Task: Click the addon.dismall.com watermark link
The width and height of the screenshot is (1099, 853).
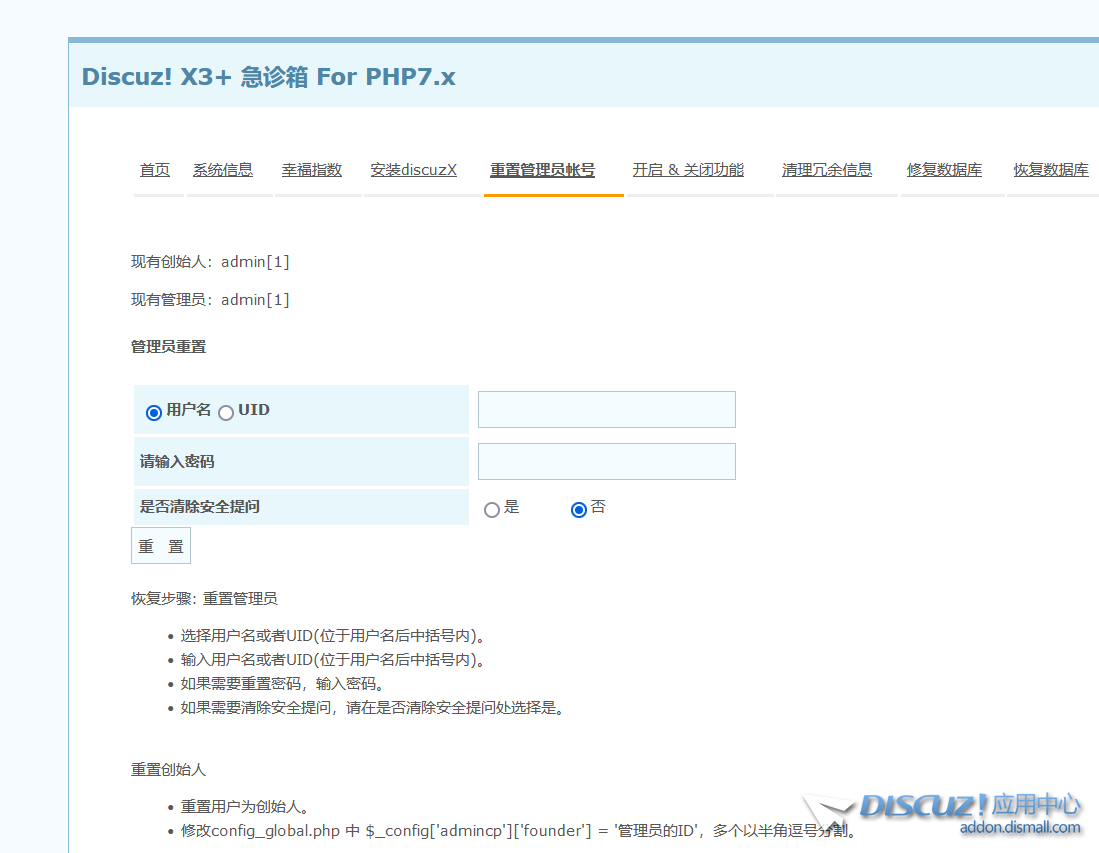Action: tap(1020, 828)
